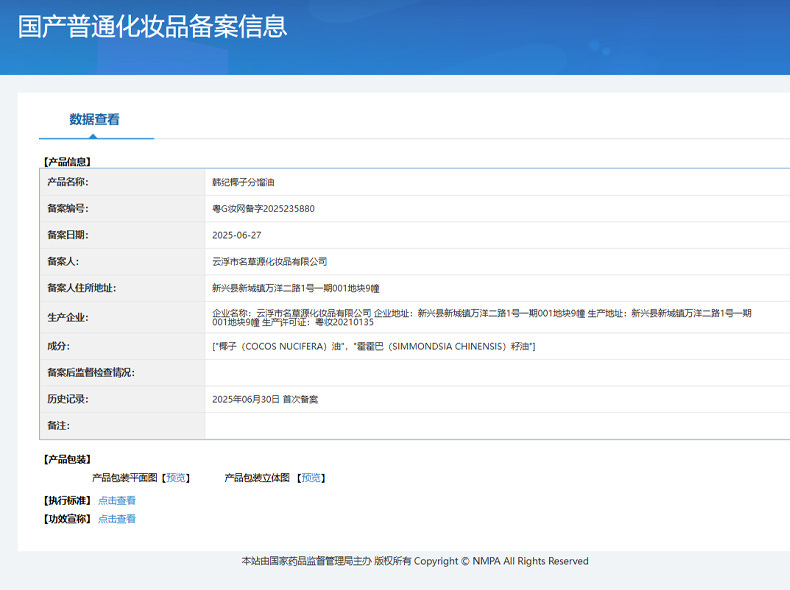790x590 pixels.
Task: Click the registrant 云浮市名草源化妆品有限公司 value
Action: click(269, 261)
